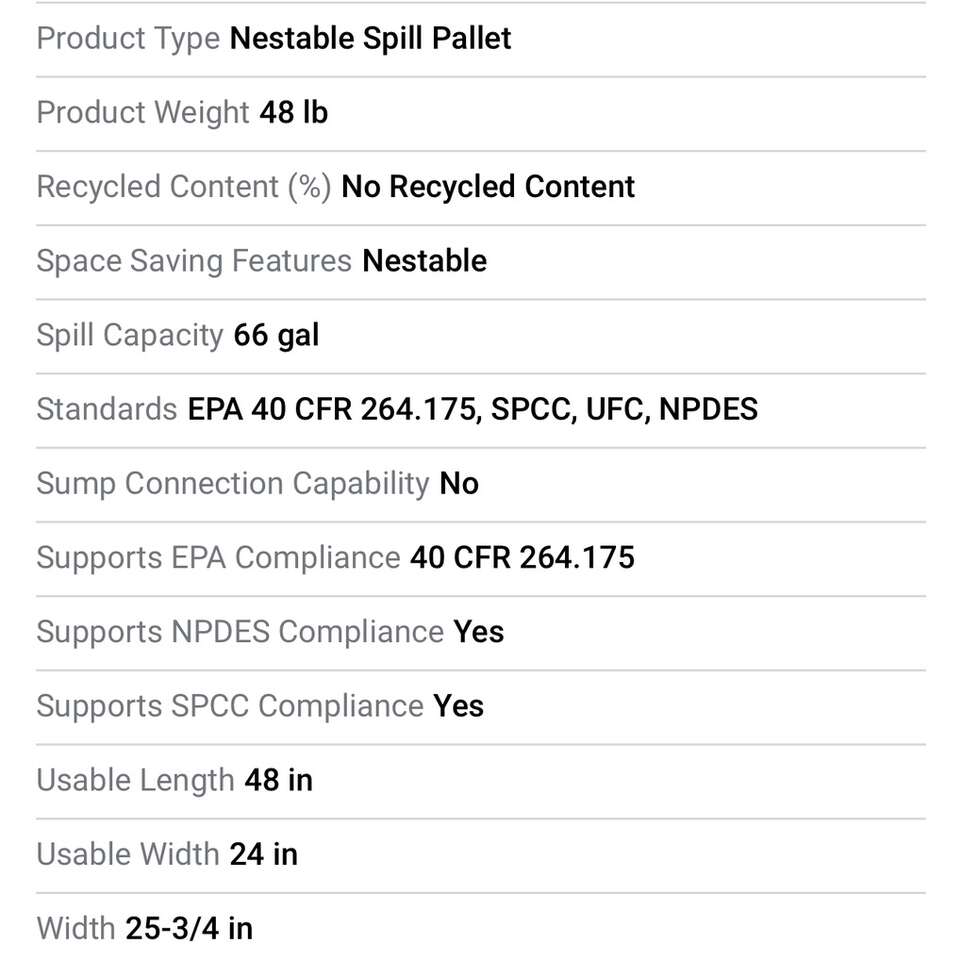Viewport: 962px width, 960px height.
Task: Click 'Yes' beside Supports SPCC Compliance
Action: click(x=458, y=705)
